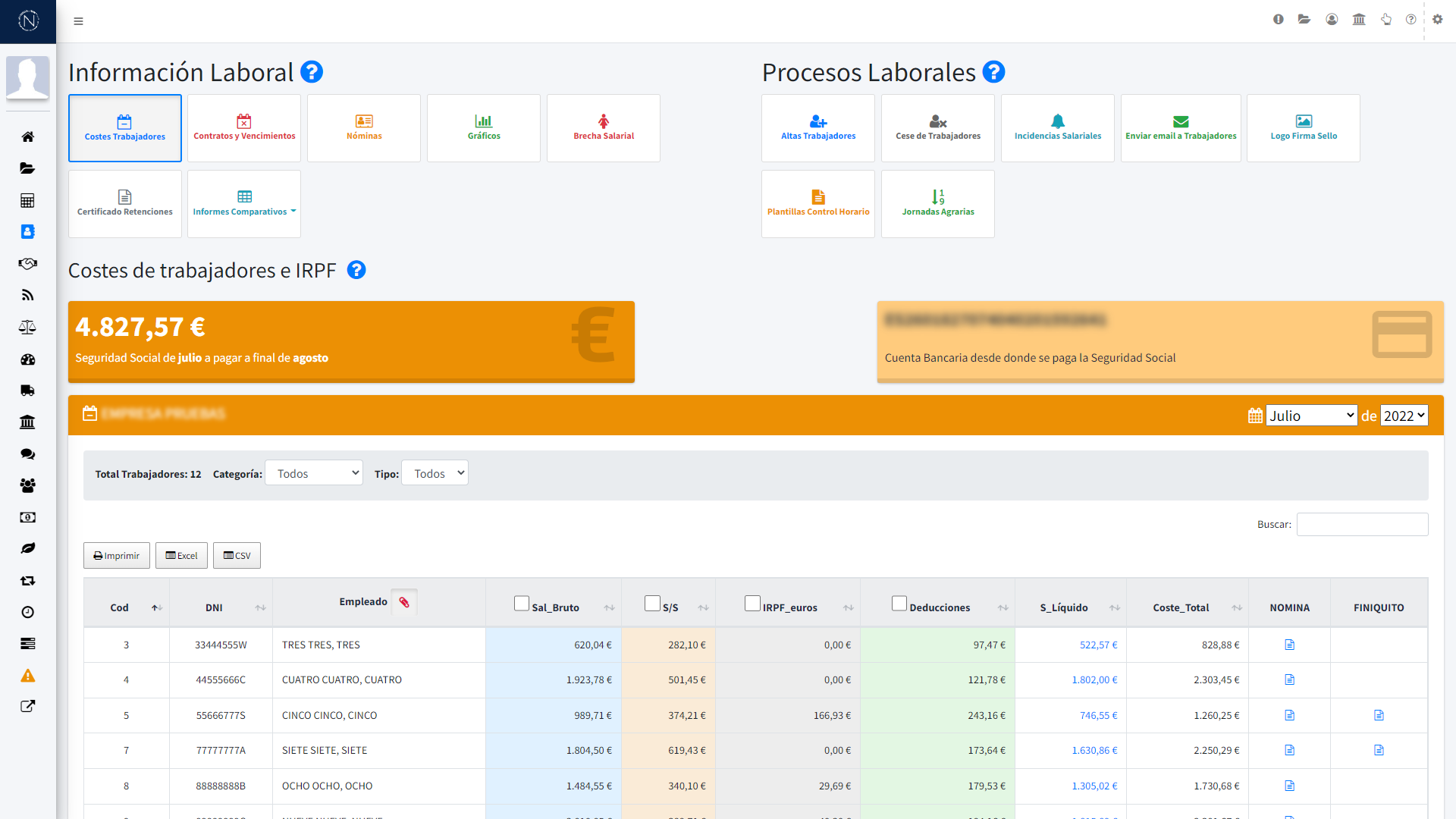
Task: Open finiquito document for CINCO CINCO
Action: pyautogui.click(x=1379, y=715)
